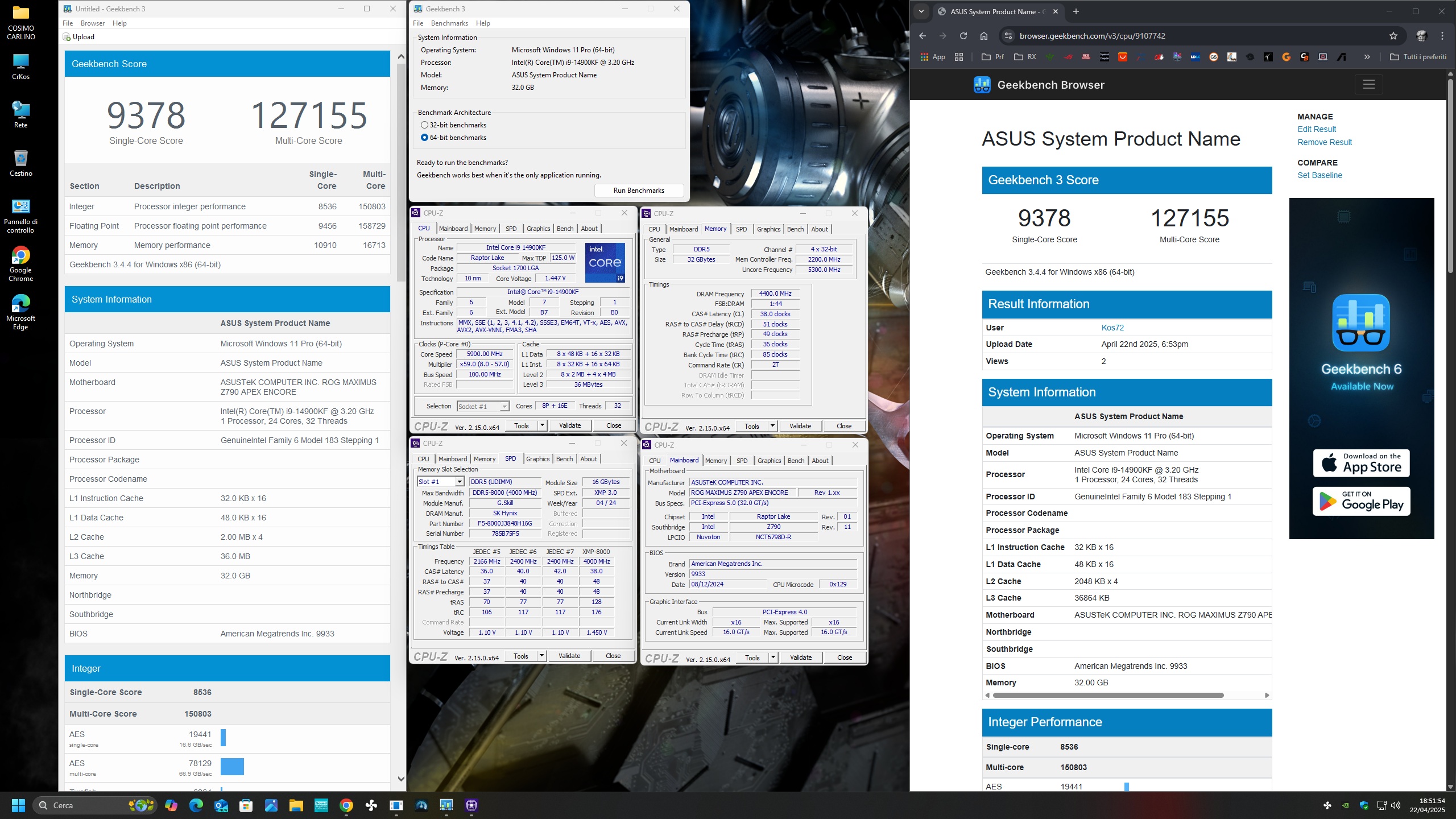Click the Chrome back arrow
This screenshot has height=819, width=1456.
(923, 36)
